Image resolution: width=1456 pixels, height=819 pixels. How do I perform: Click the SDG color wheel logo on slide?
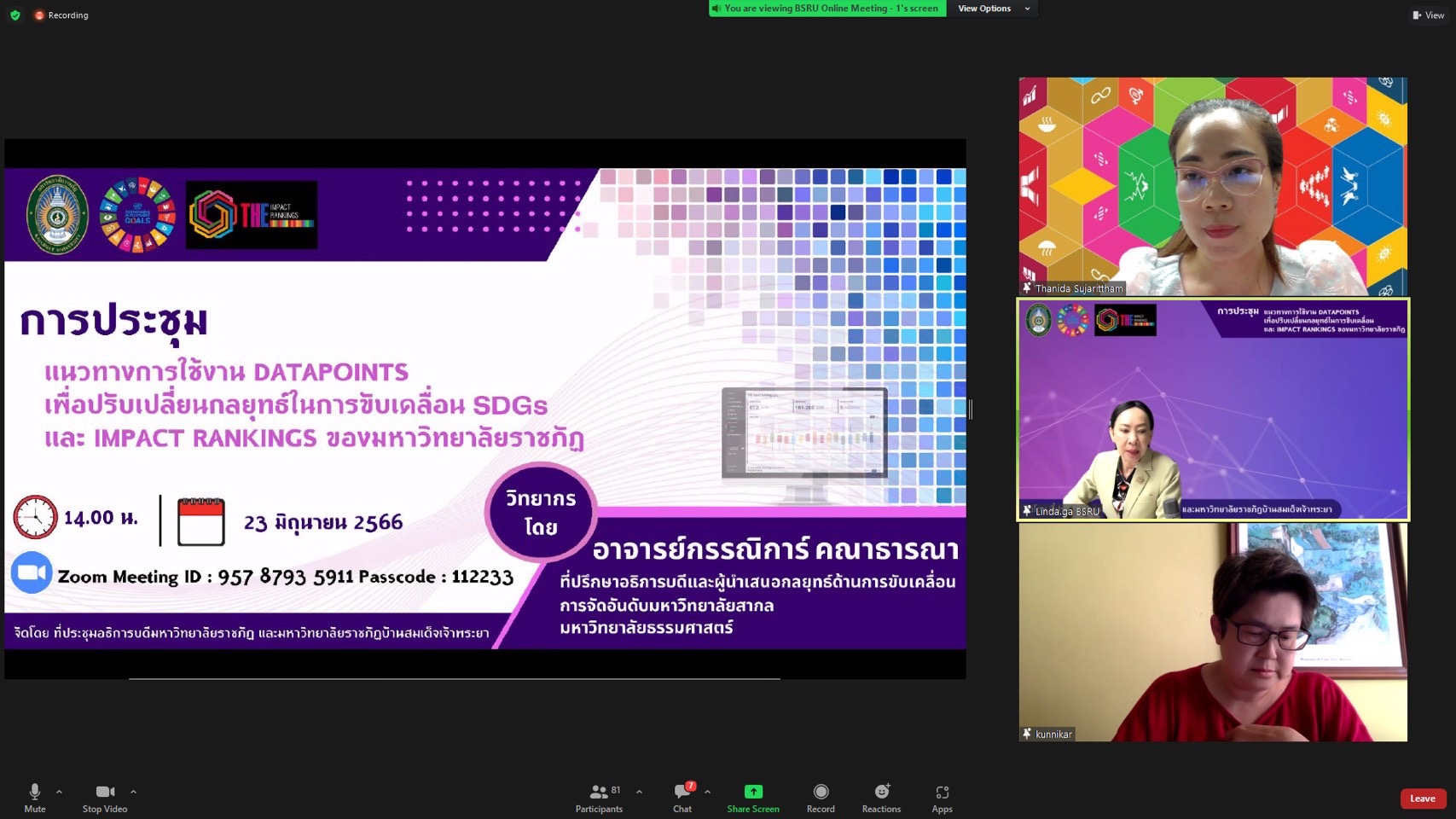tap(137, 215)
